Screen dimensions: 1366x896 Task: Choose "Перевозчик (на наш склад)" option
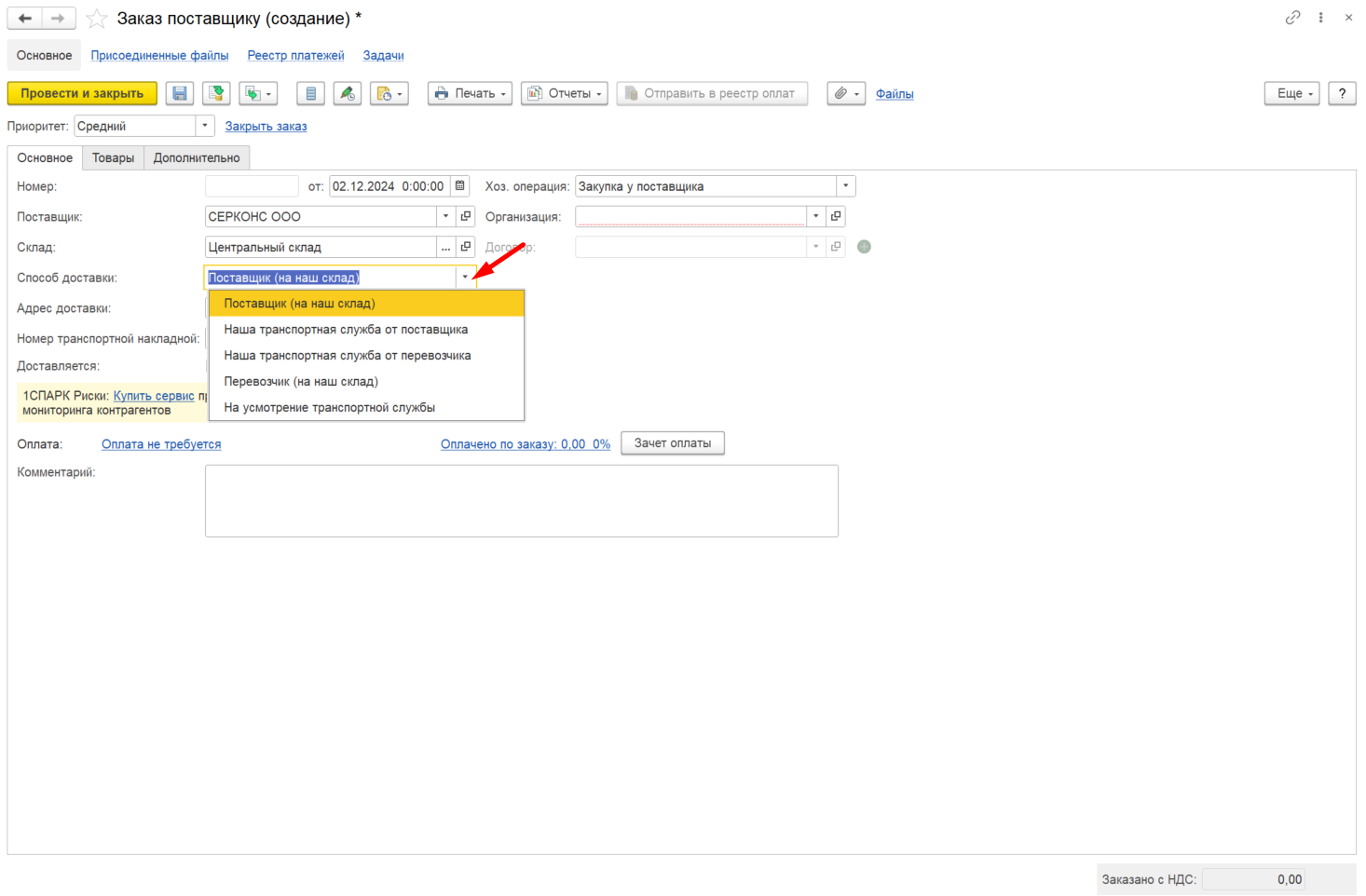(367, 382)
